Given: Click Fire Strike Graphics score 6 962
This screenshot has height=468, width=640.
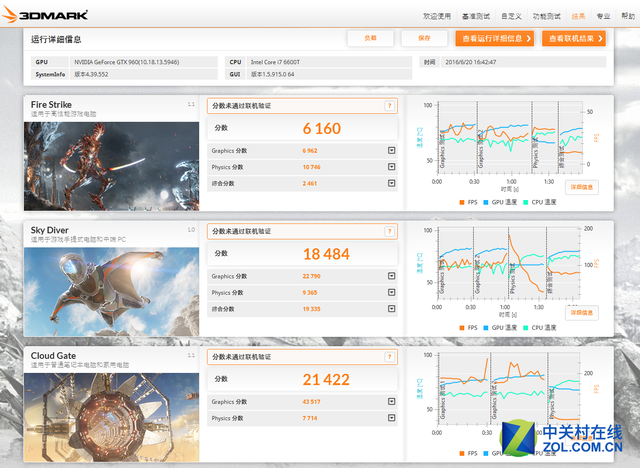Looking at the screenshot, I should 310,151.
